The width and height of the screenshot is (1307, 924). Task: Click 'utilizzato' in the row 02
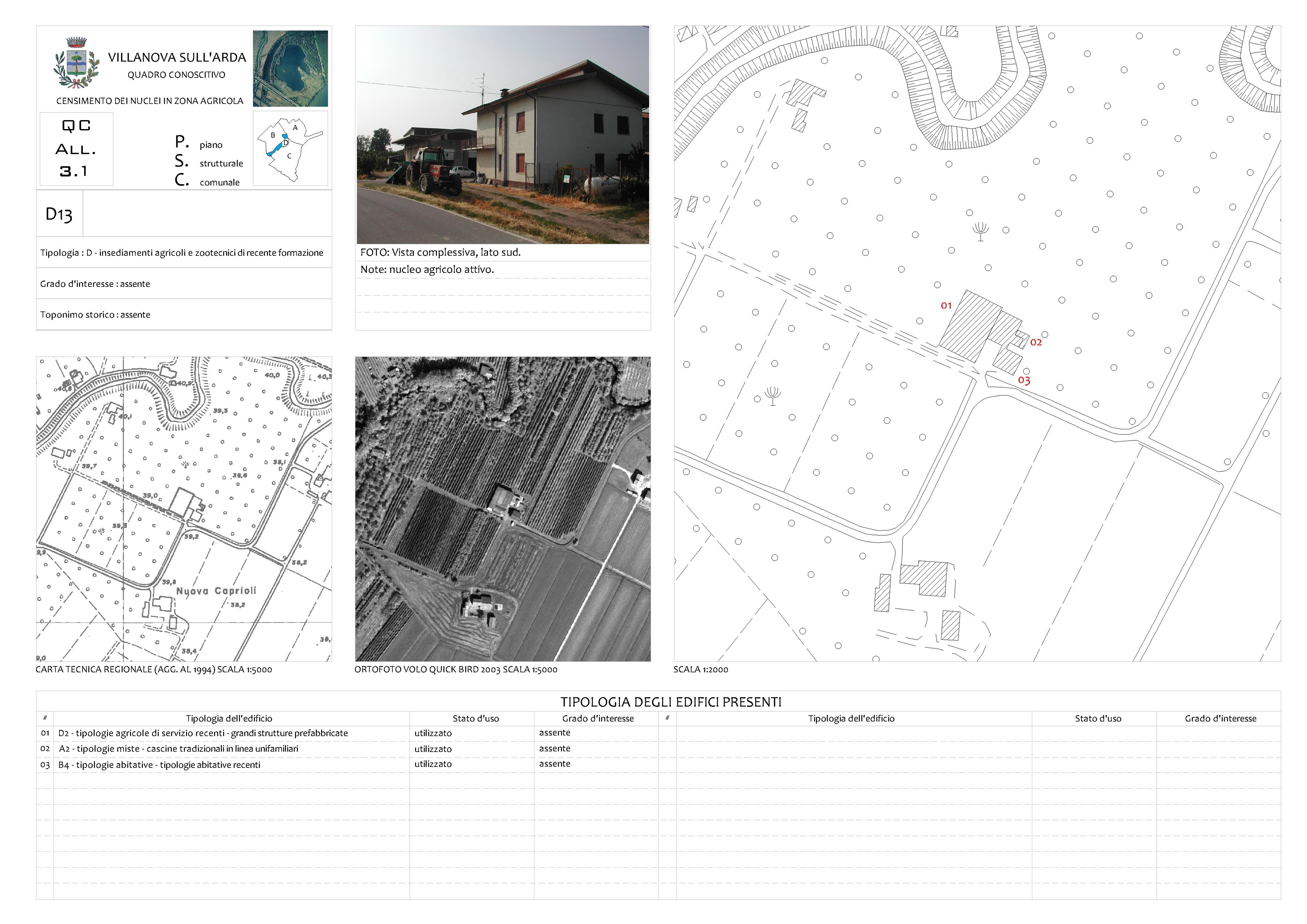(x=433, y=749)
